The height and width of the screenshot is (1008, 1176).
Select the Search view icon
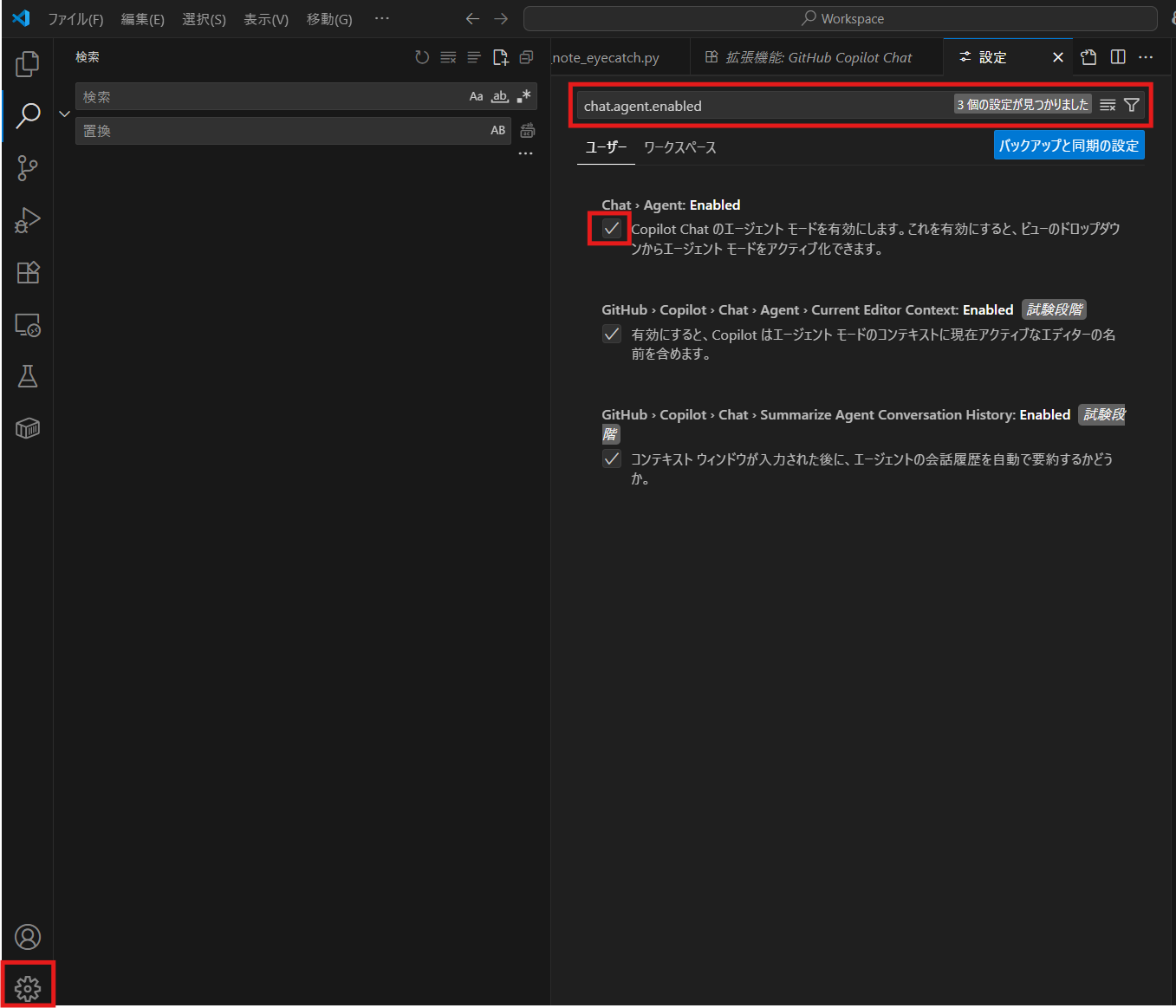(x=28, y=115)
